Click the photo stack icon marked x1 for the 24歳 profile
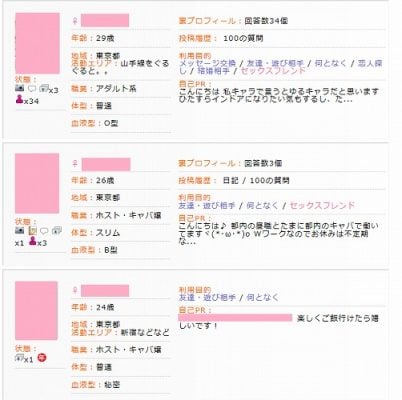Screen dimensions: 402x400 pos(20,358)
